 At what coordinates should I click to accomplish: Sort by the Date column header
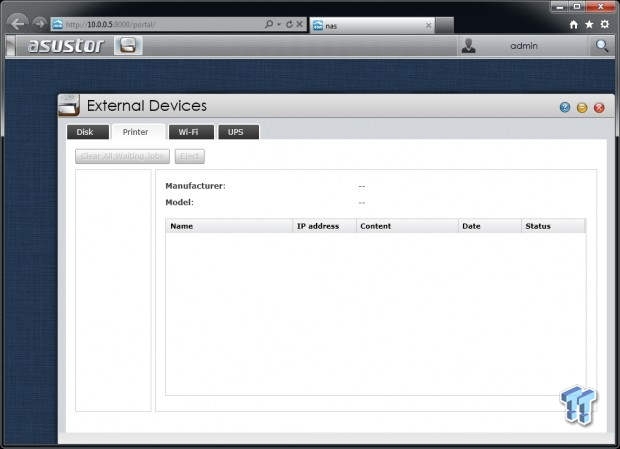[490, 226]
